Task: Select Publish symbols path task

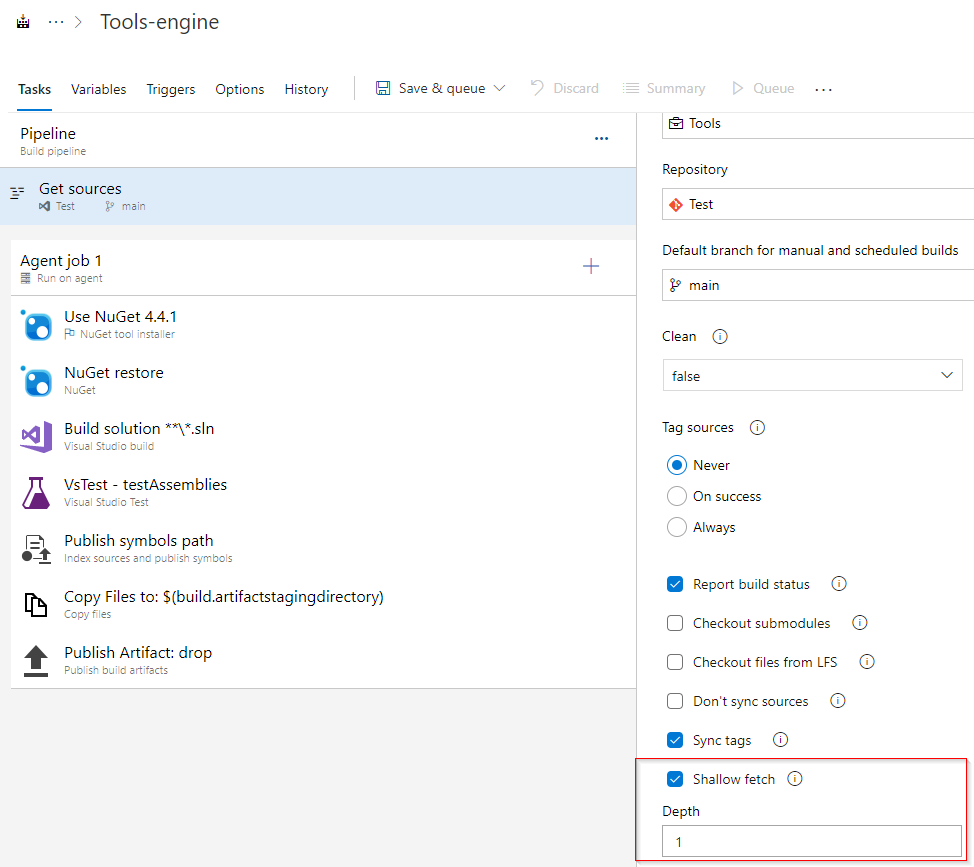Action: (x=323, y=548)
